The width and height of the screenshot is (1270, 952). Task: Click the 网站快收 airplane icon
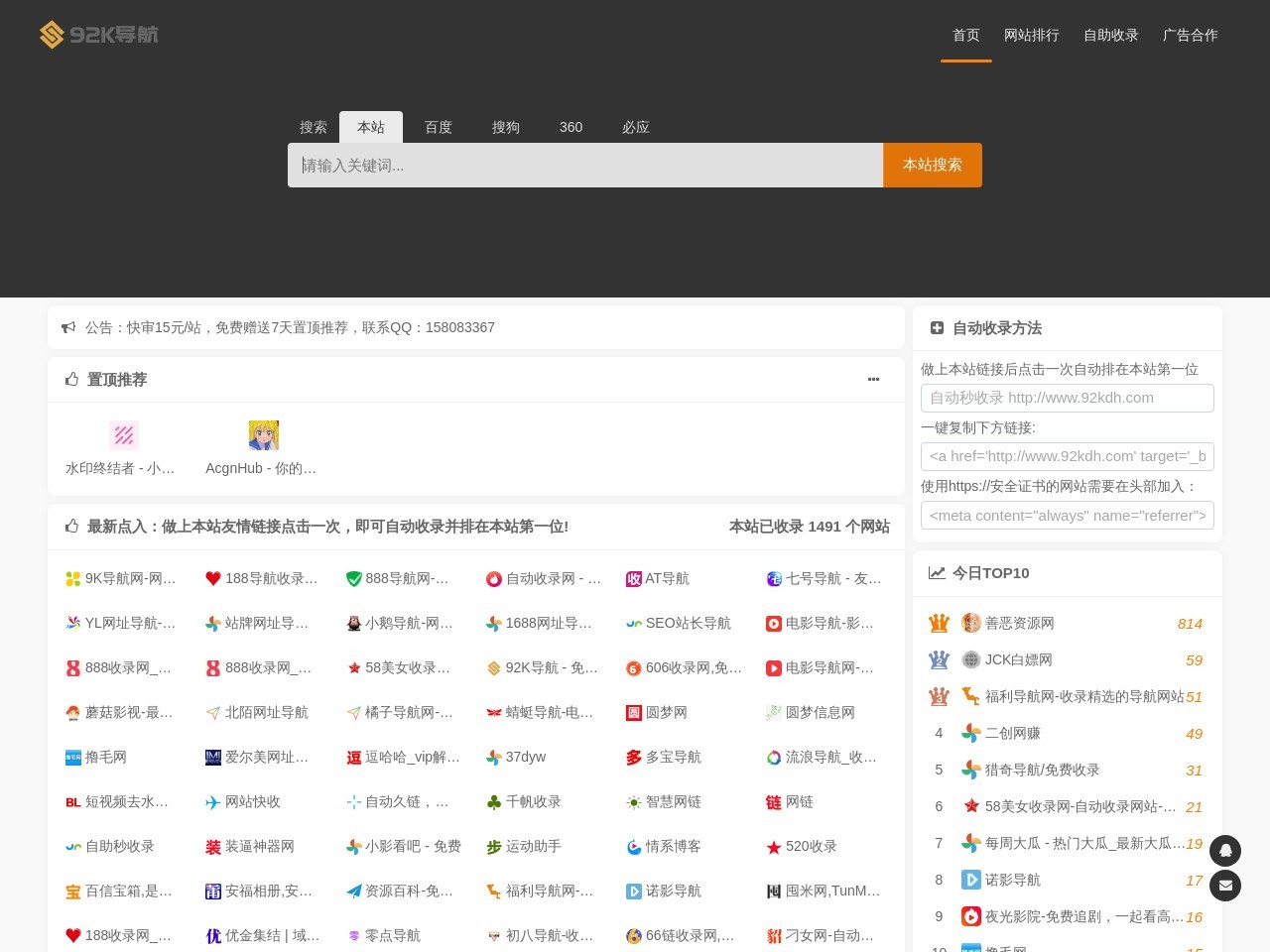(x=212, y=801)
